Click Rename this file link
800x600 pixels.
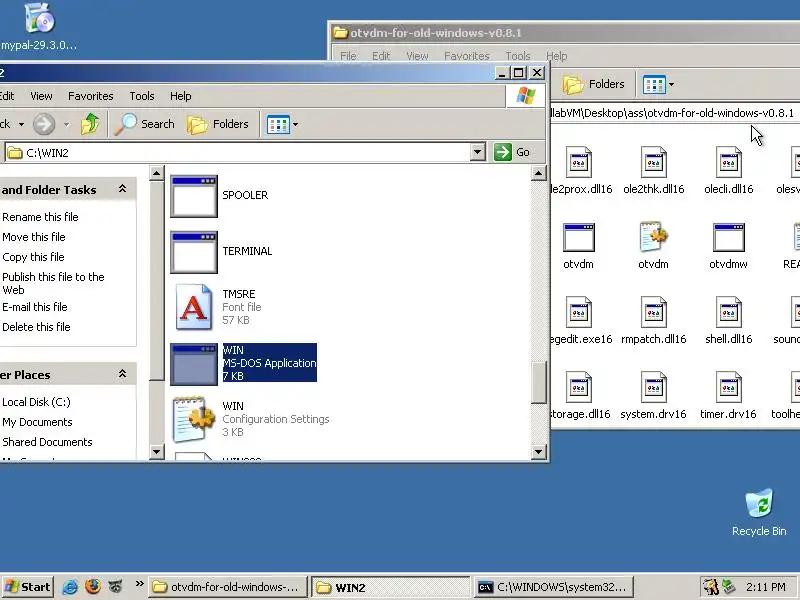(x=40, y=217)
